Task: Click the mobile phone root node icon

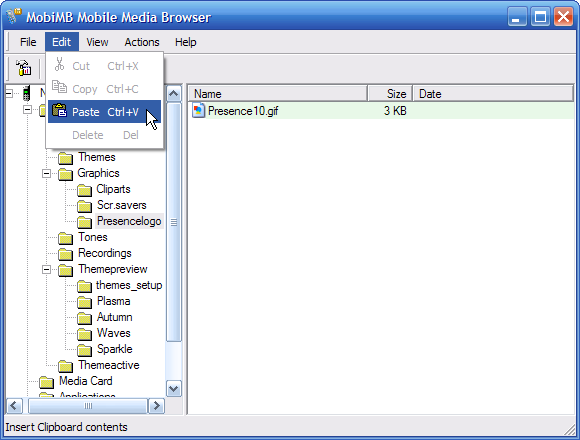Action: tap(26, 93)
